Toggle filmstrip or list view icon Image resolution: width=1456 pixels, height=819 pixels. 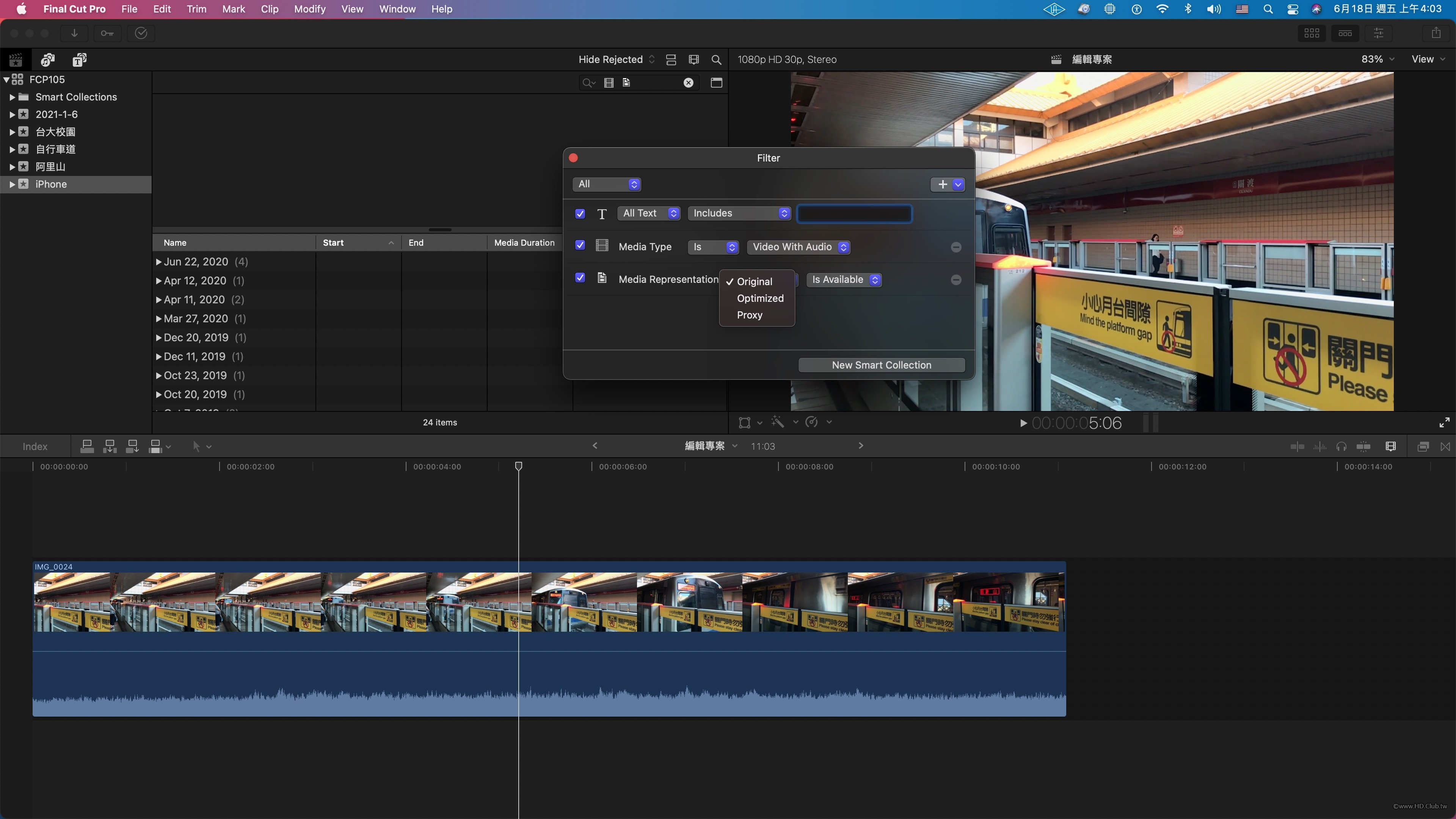click(671, 60)
